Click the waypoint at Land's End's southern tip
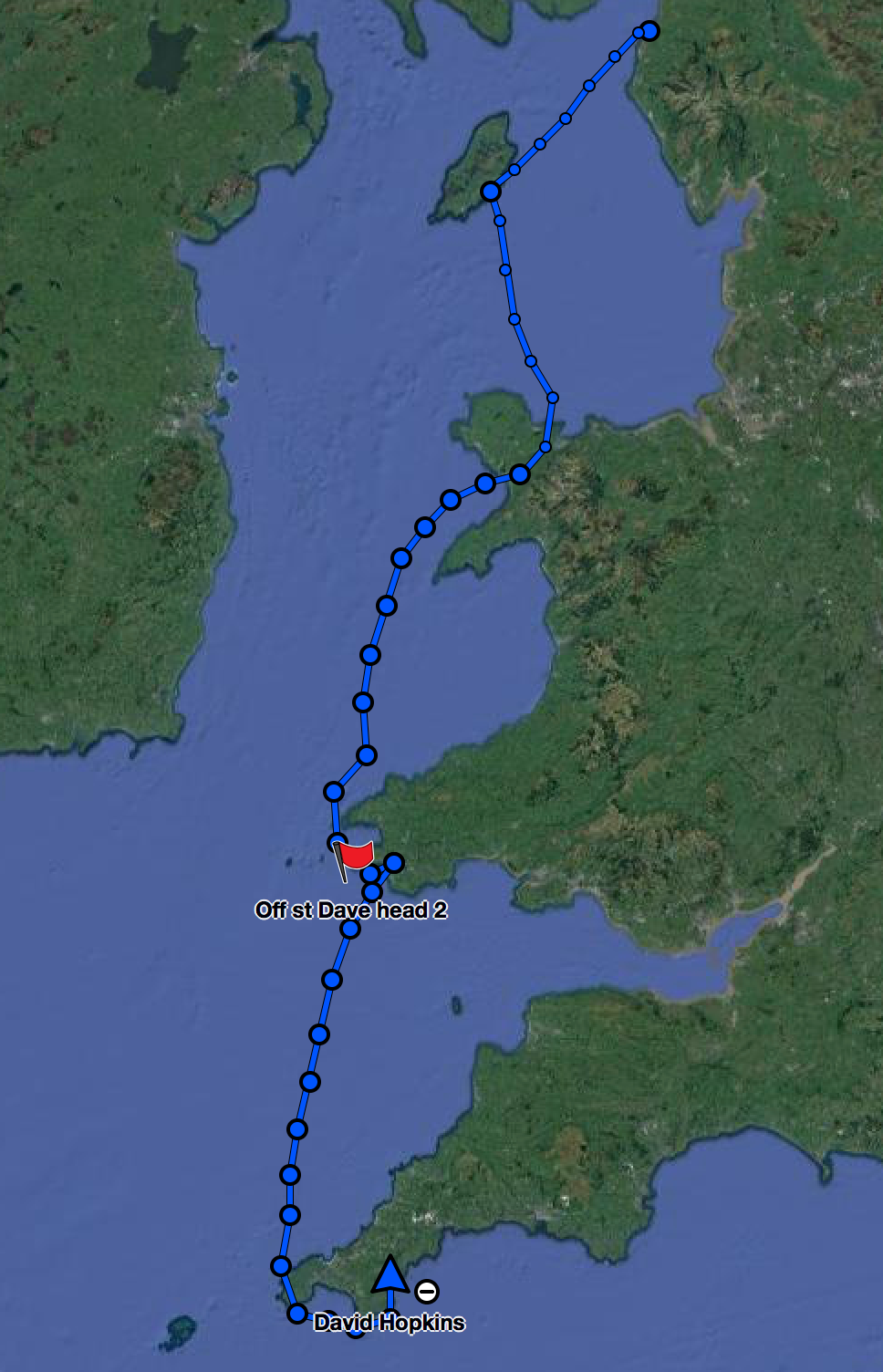This screenshot has width=883, height=1372. click(297, 1314)
